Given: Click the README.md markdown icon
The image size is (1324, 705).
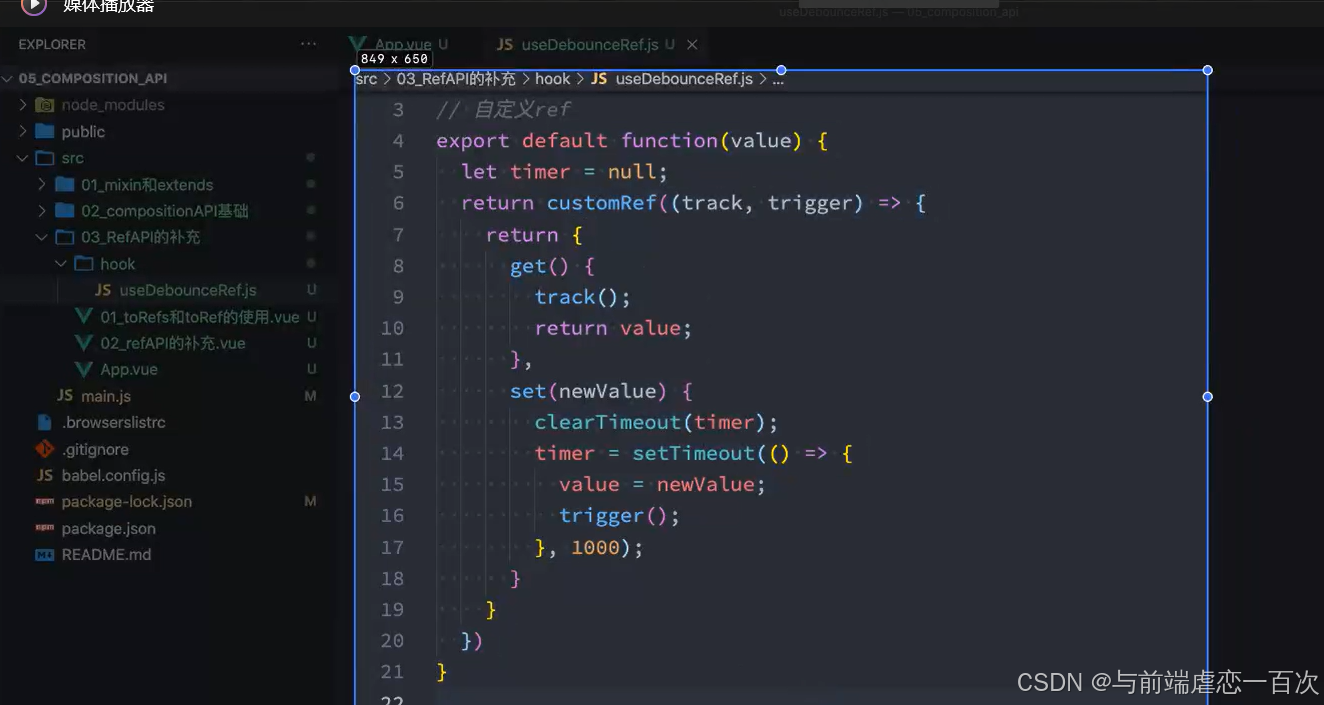Looking at the screenshot, I should click(45, 555).
